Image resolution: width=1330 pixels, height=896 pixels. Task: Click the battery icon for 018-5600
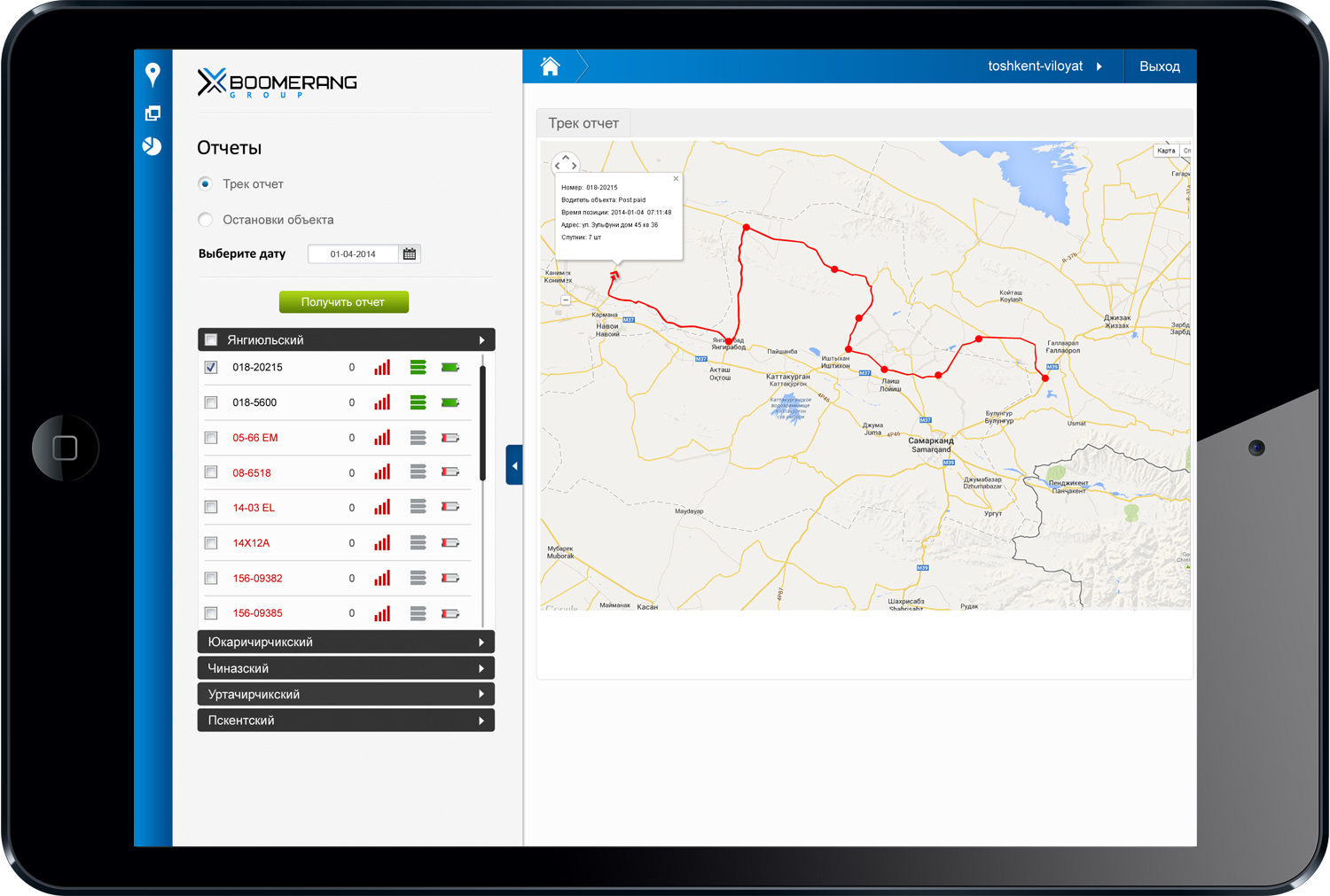click(x=450, y=401)
